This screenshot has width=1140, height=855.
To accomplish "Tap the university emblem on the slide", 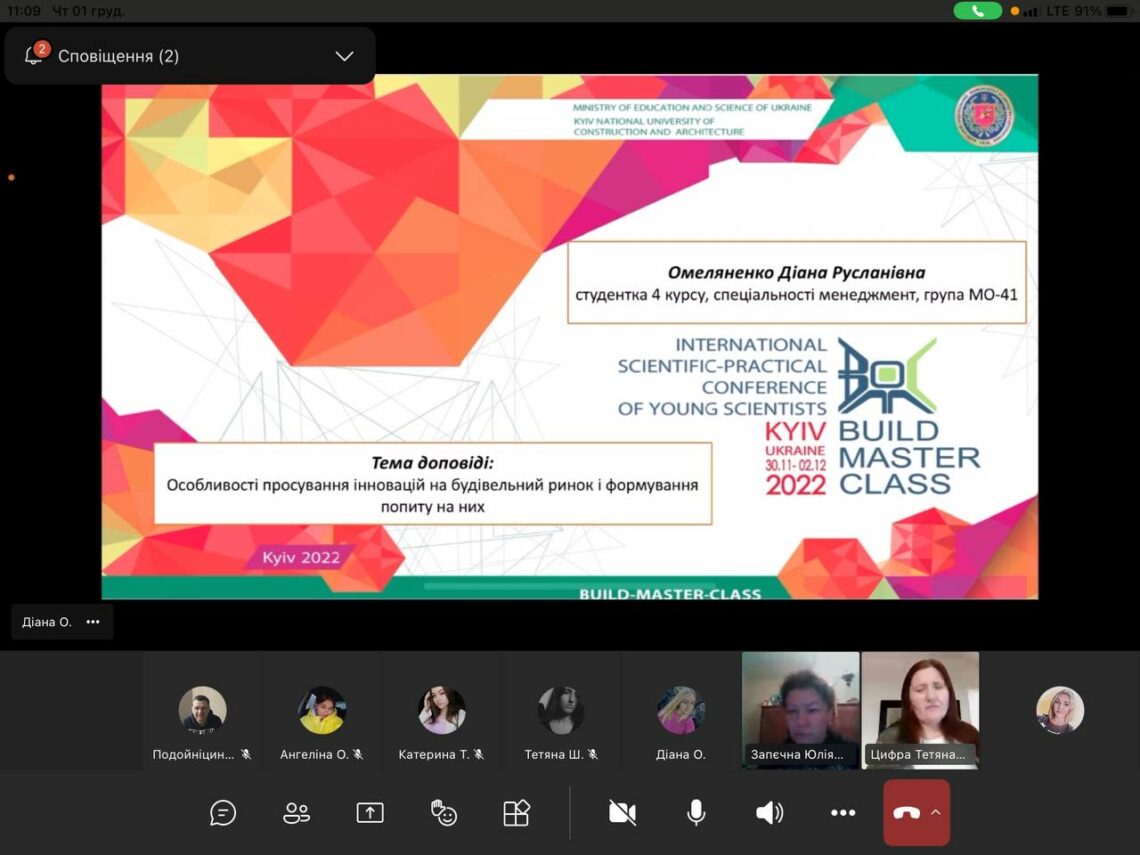I will point(984,116).
